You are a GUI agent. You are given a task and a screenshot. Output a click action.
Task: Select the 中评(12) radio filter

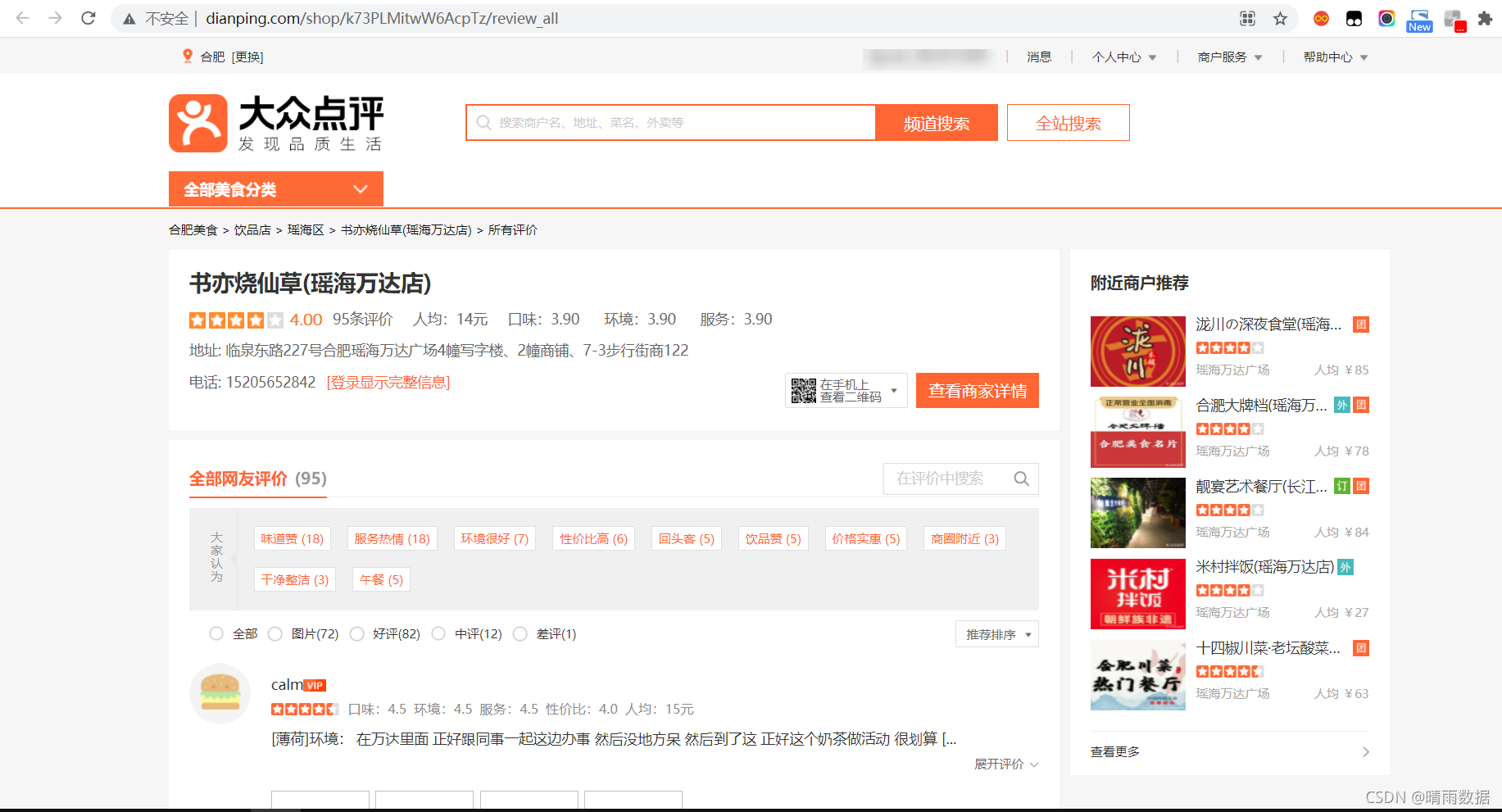(x=438, y=633)
